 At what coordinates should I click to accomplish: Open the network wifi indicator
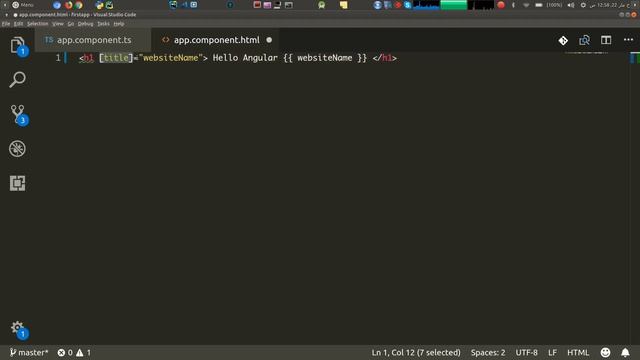click(526, 5)
